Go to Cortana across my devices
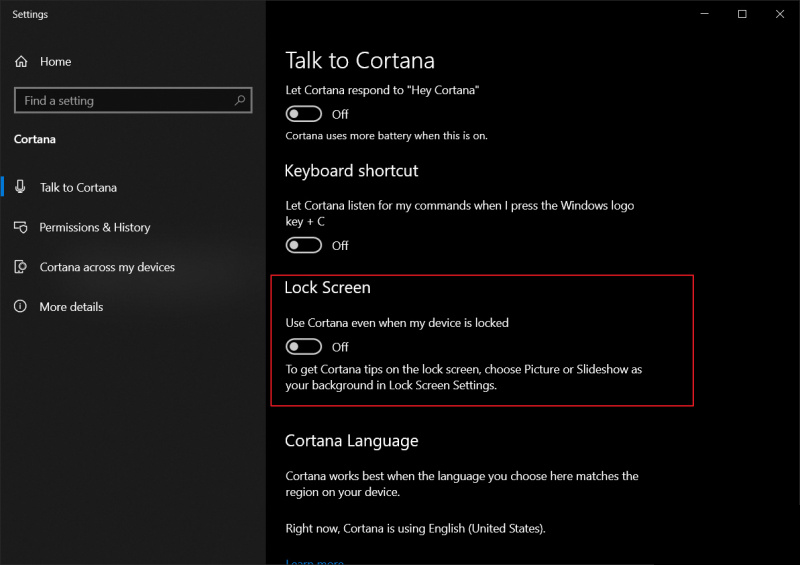800x565 pixels. (107, 267)
